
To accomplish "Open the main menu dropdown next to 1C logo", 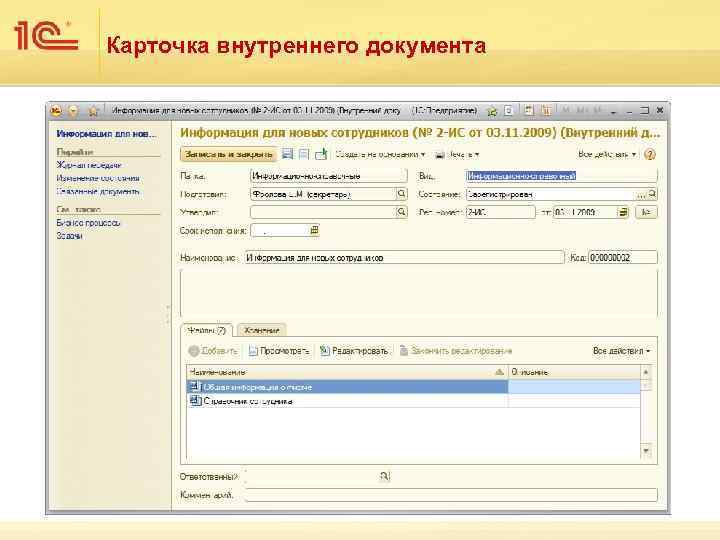I will [73, 111].
